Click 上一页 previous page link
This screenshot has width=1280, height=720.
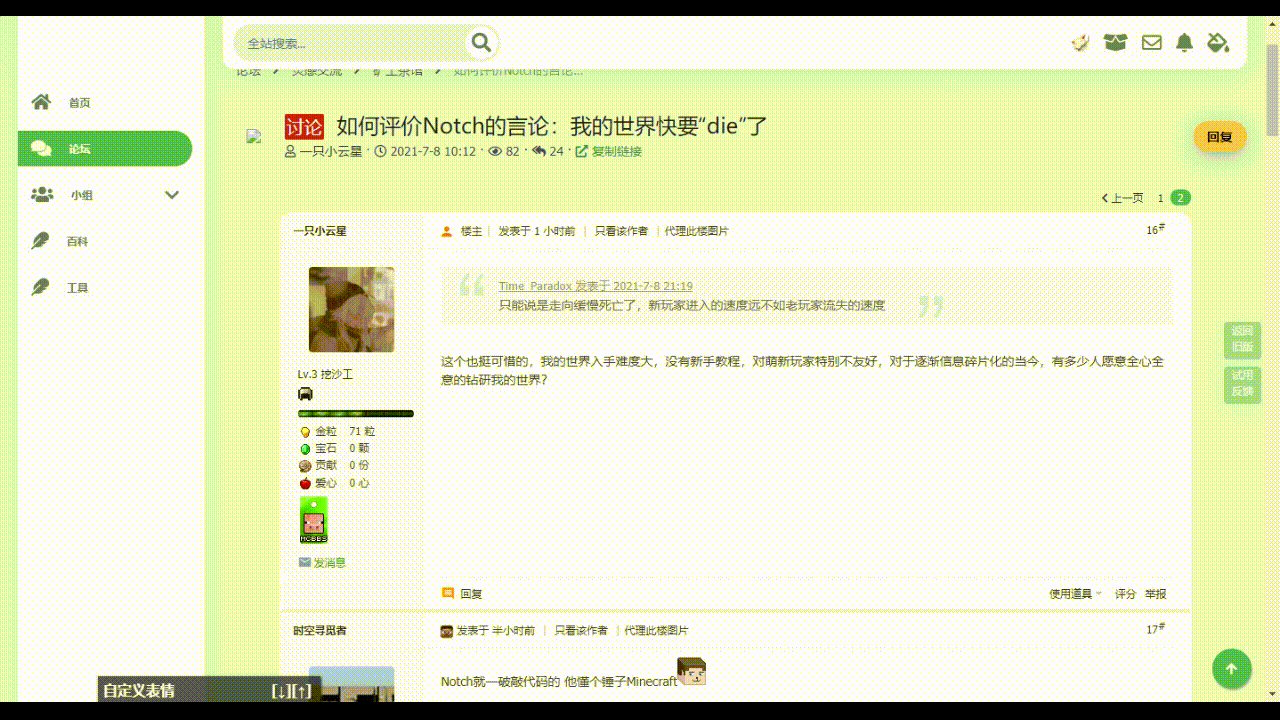pyautogui.click(x=1122, y=198)
